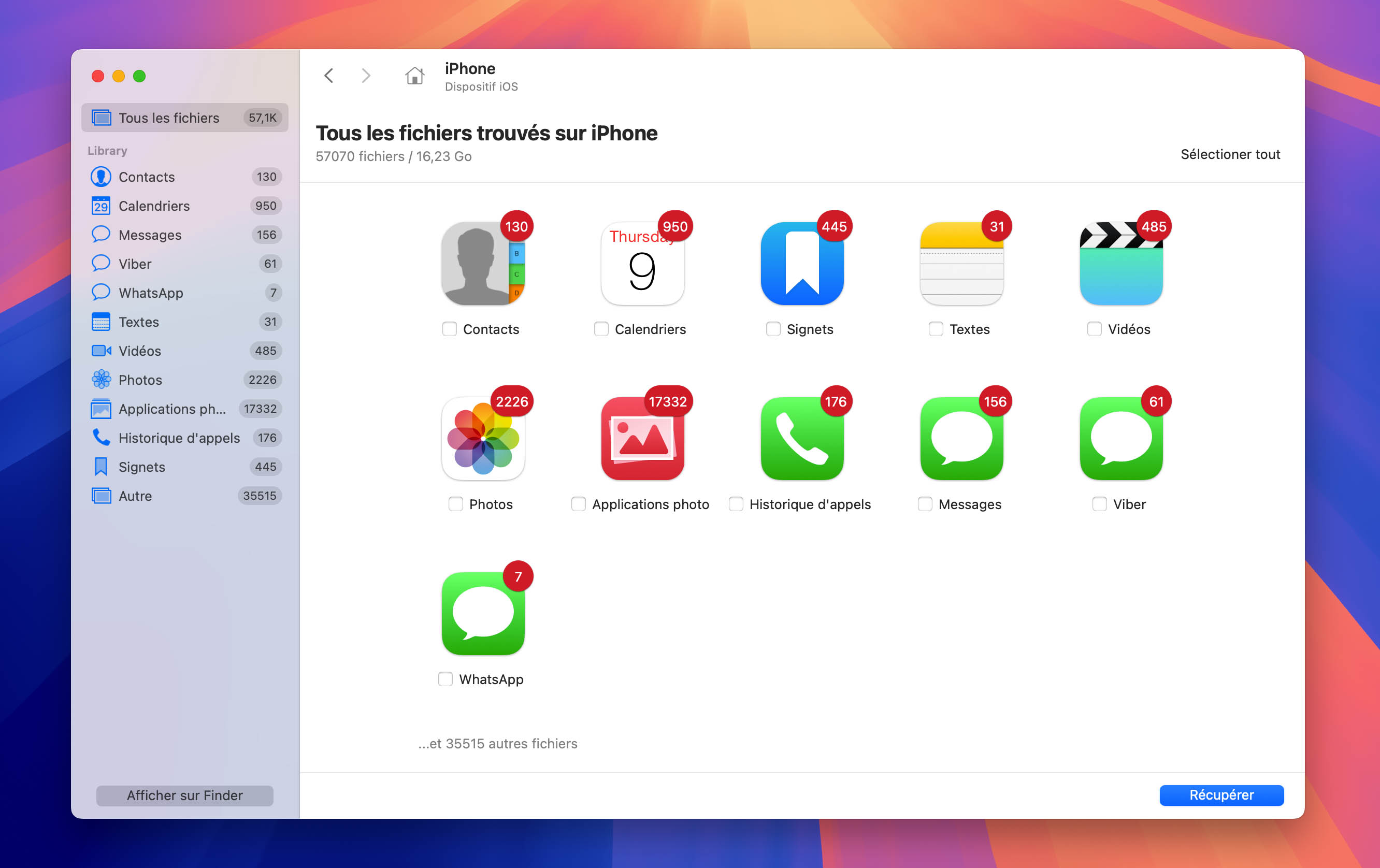
Task: Check the Calendriers checkbox
Action: click(x=601, y=329)
